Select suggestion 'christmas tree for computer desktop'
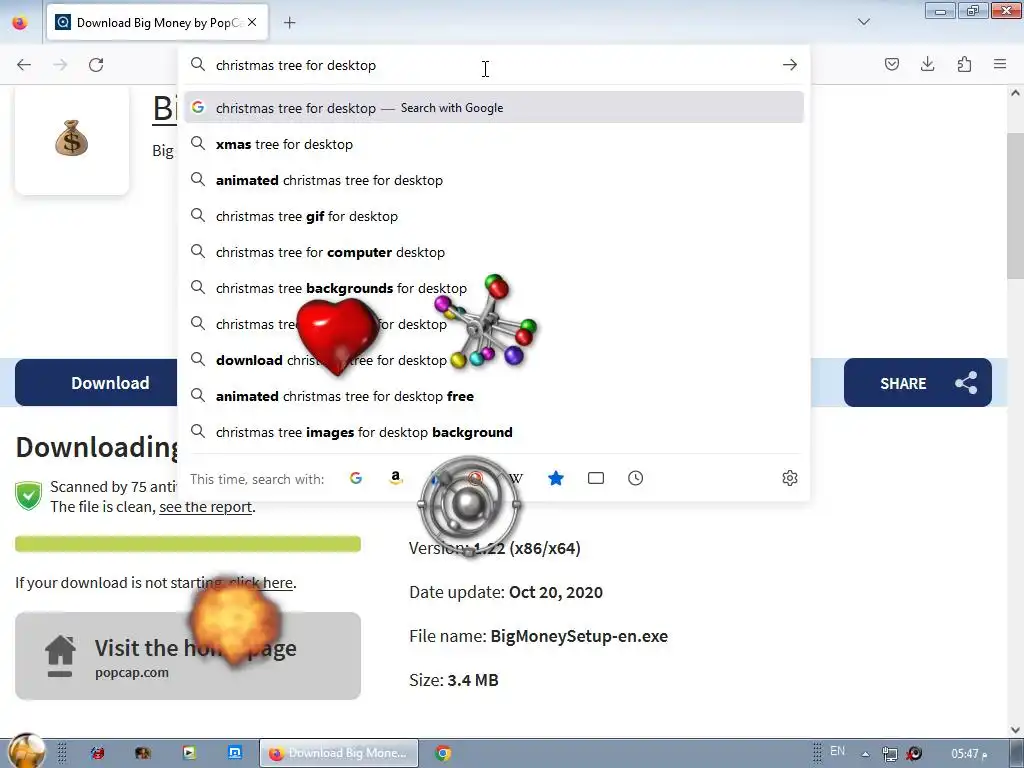The height and width of the screenshot is (768, 1024). 494,251
